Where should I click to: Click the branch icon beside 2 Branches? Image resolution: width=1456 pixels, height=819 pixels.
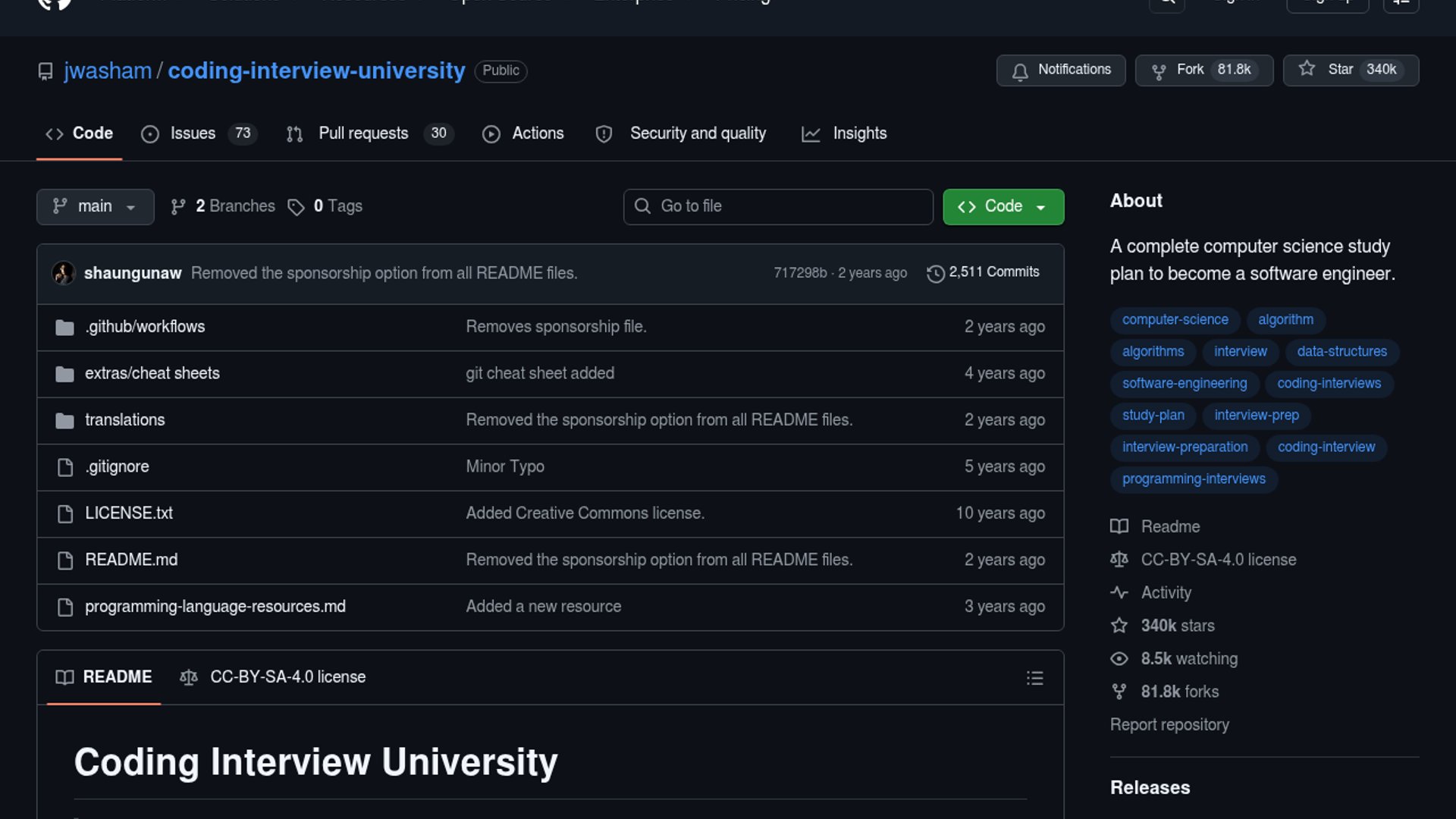[x=178, y=207]
